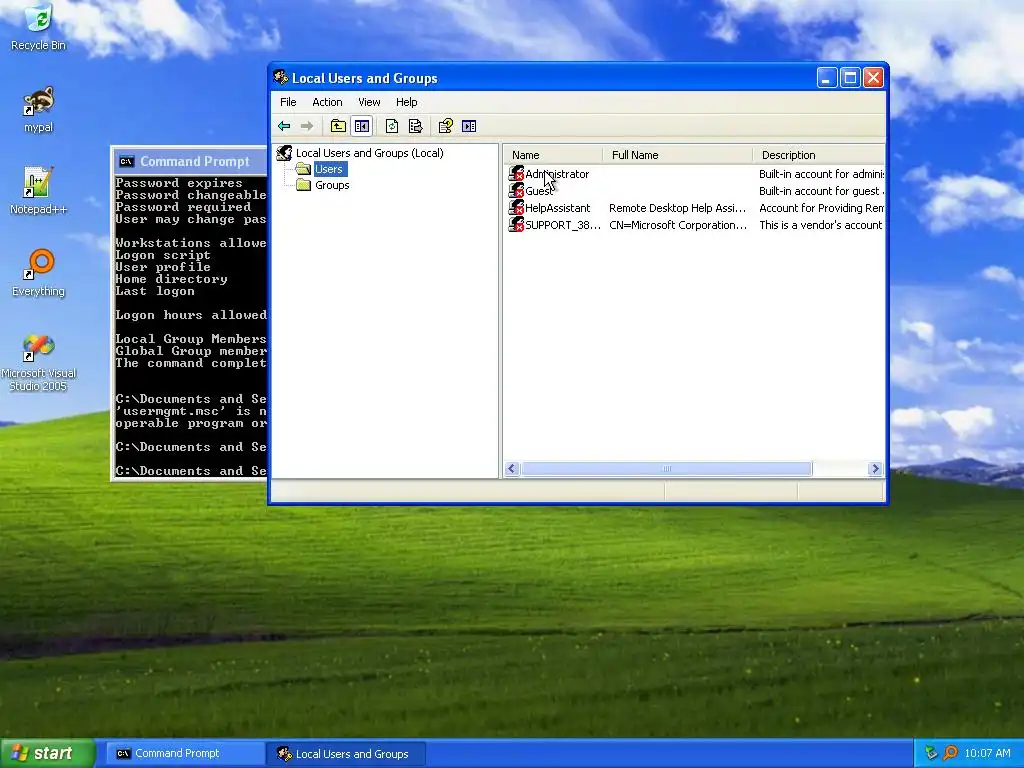The width and height of the screenshot is (1024, 768).
Task: Open the Start menu
Action: (x=48, y=753)
